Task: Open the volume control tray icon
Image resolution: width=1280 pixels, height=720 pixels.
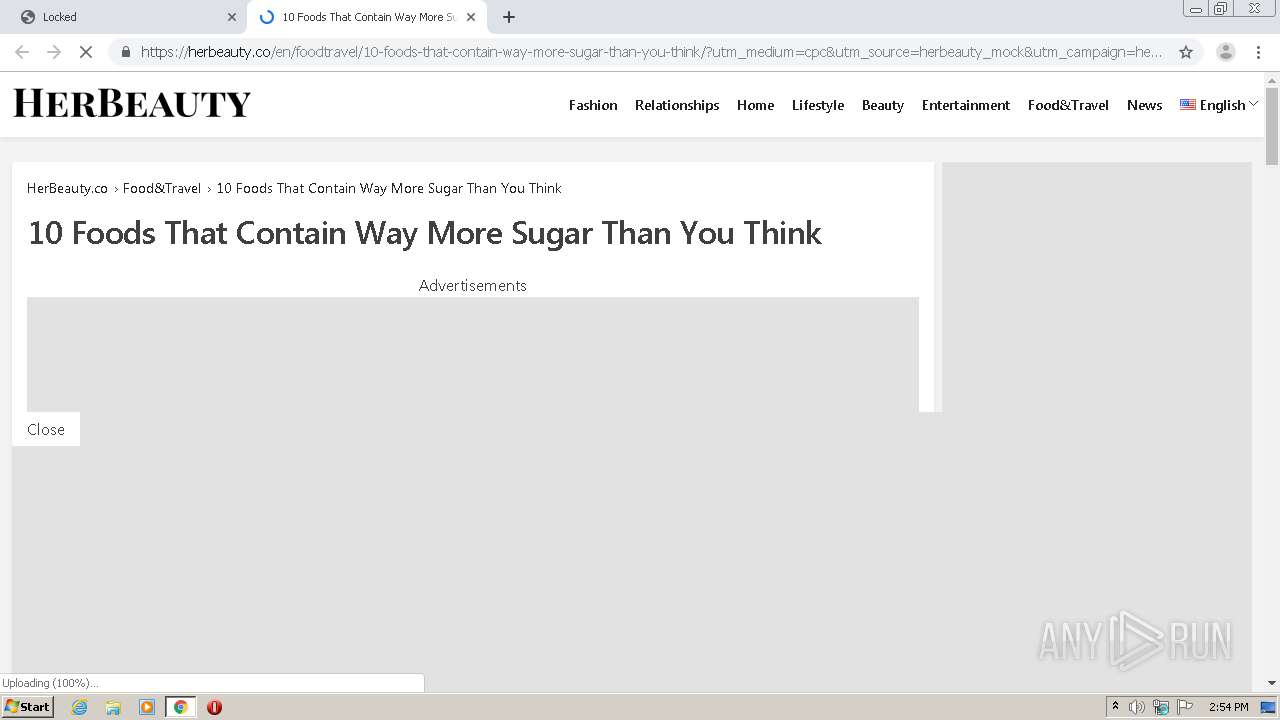Action: click(x=1137, y=707)
